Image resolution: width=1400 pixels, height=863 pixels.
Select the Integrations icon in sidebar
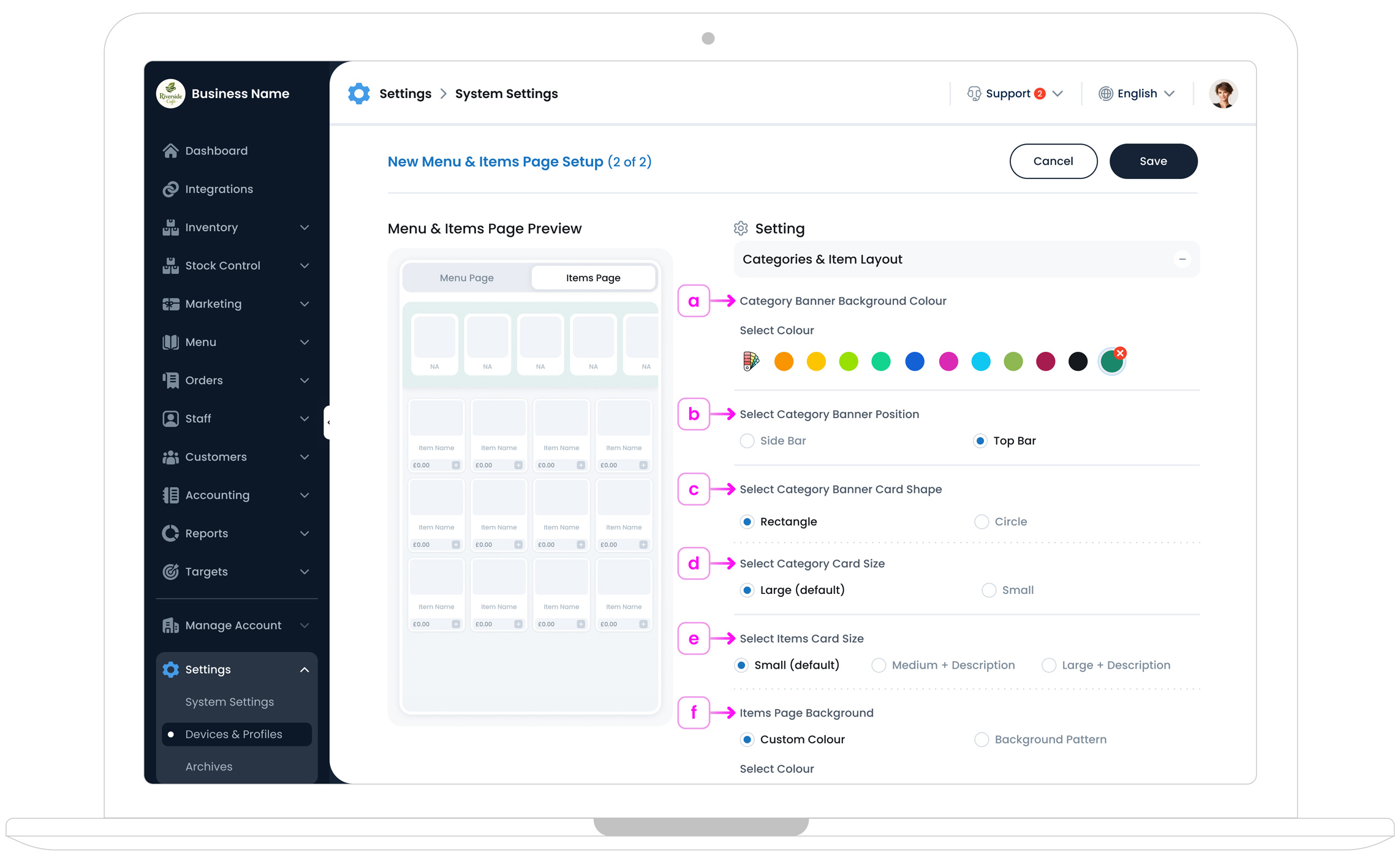pos(171,189)
